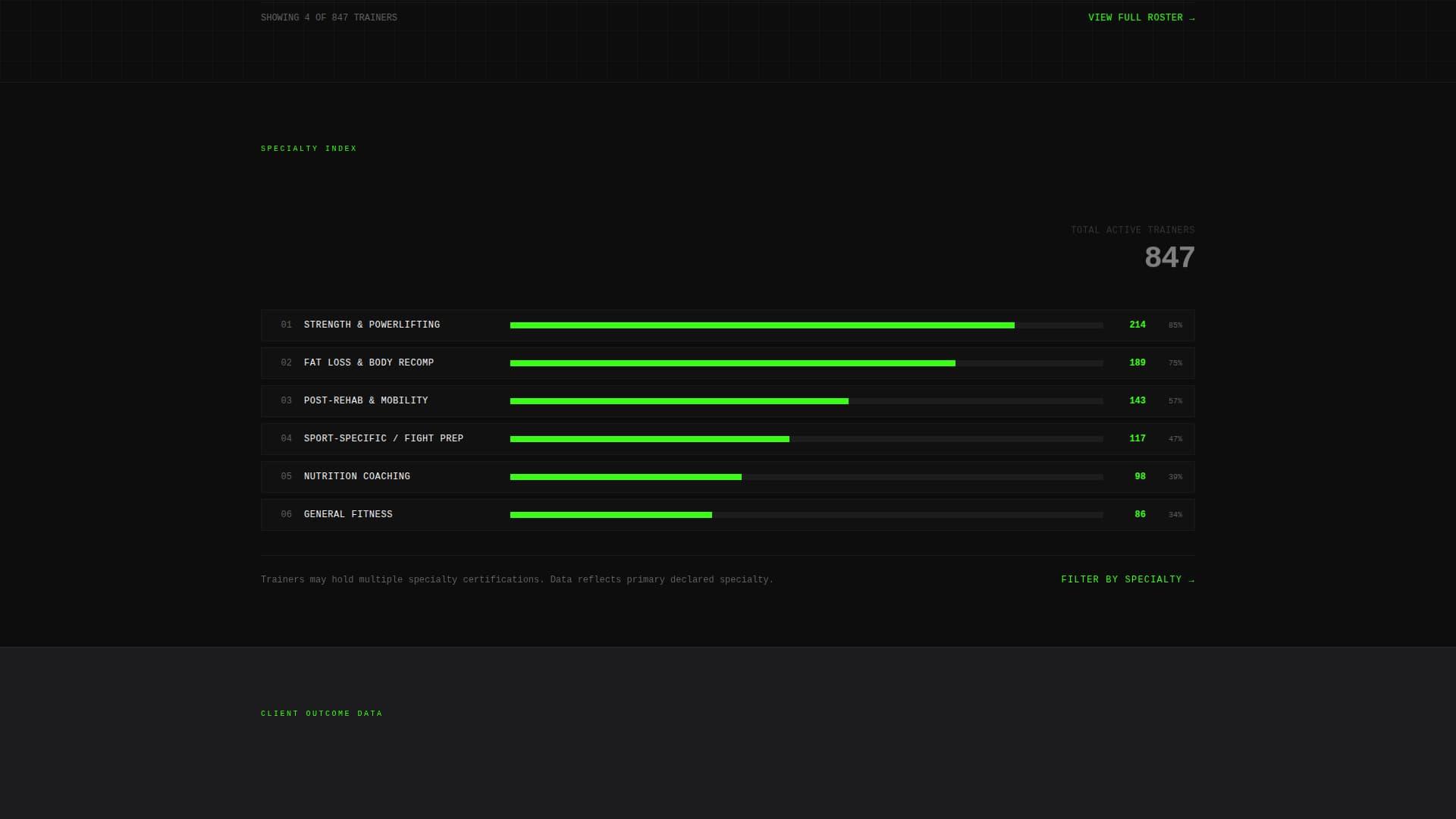Click the 85% percentage label
The width and height of the screenshot is (1456, 819).
[x=1175, y=325]
